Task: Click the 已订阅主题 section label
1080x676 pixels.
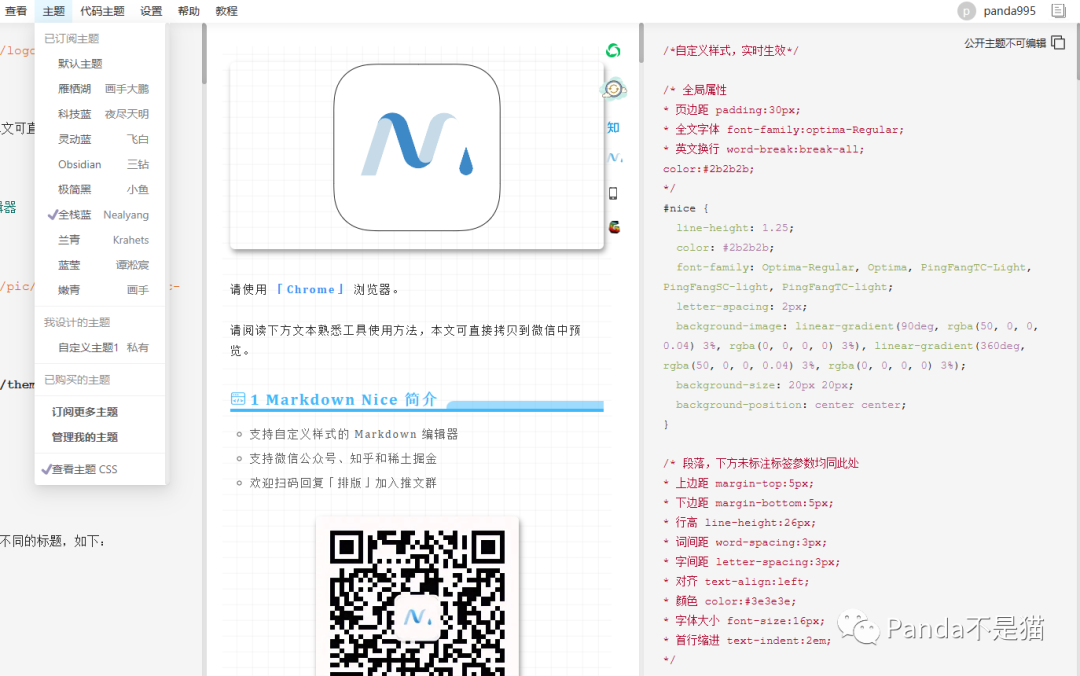Action: [x=72, y=39]
